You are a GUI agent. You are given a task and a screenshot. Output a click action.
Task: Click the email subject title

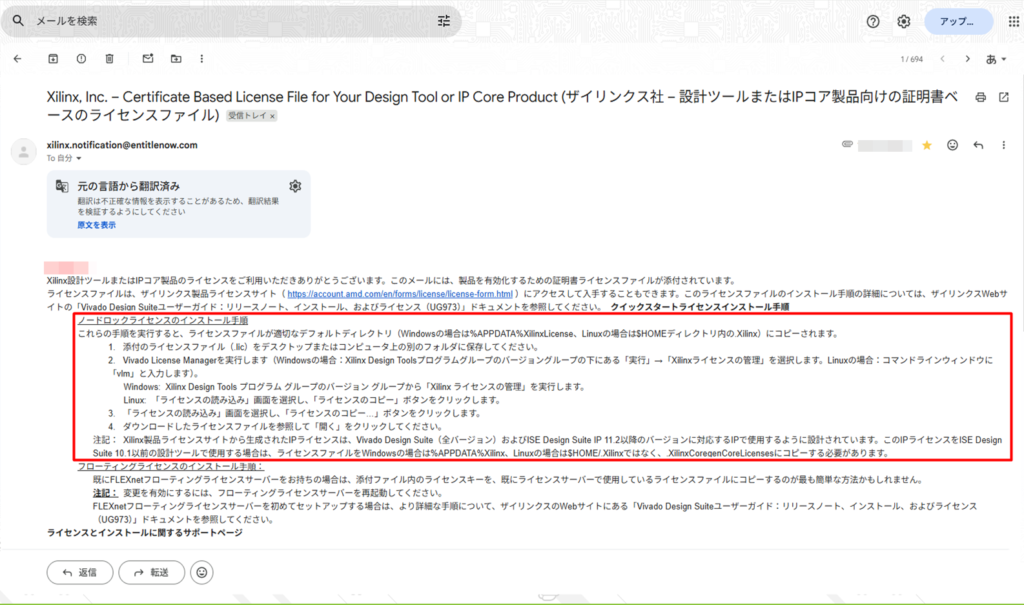pyautogui.click(x=502, y=106)
